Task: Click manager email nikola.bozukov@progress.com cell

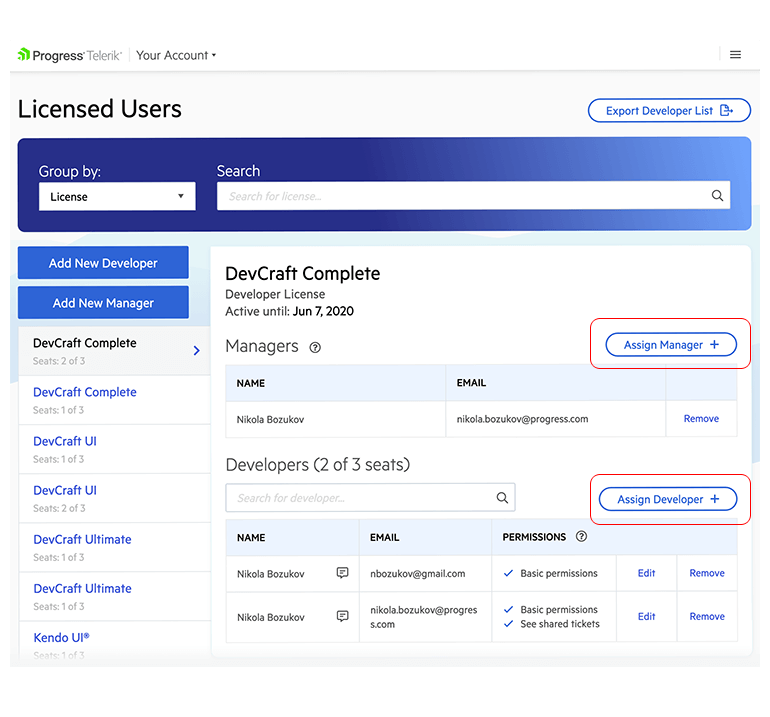Action: click(555, 419)
